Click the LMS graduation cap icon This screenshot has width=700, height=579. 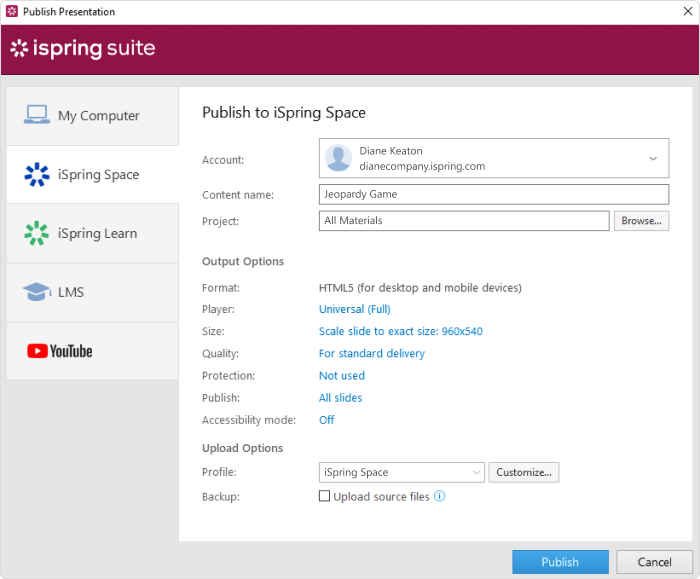tap(37, 292)
